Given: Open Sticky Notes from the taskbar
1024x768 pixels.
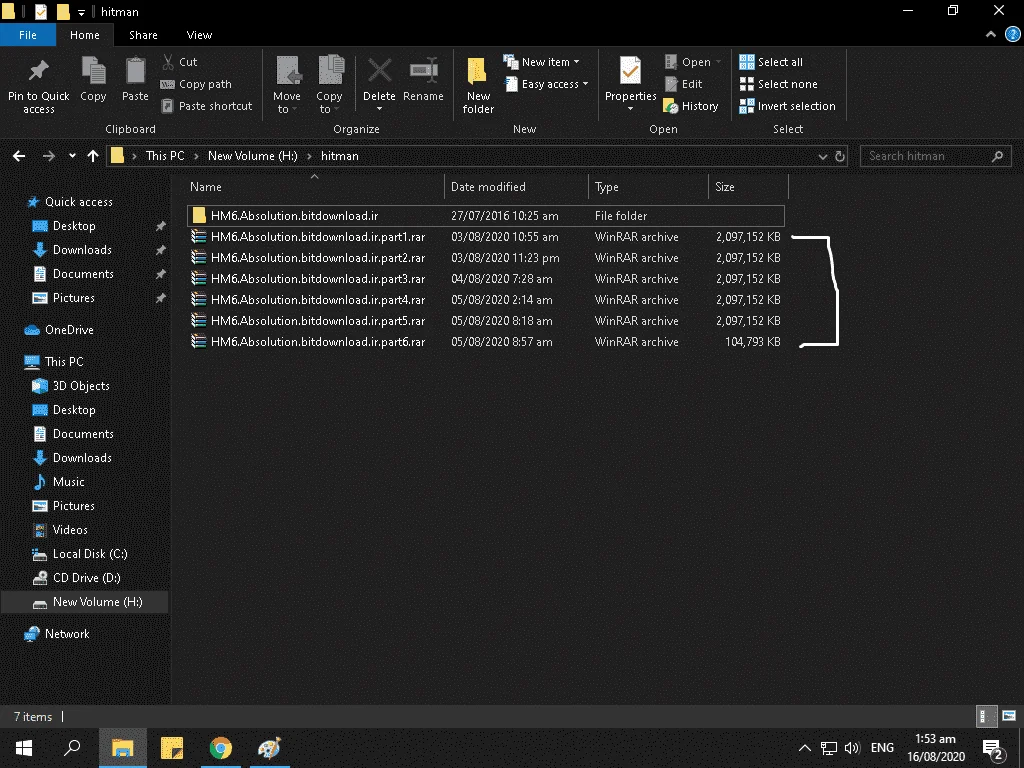Looking at the screenshot, I should point(172,748).
